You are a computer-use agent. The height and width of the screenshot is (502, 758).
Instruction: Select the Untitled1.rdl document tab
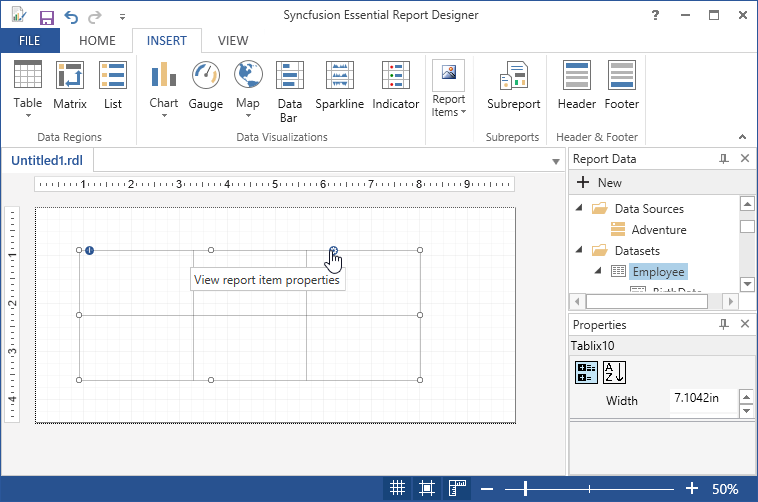click(x=47, y=161)
